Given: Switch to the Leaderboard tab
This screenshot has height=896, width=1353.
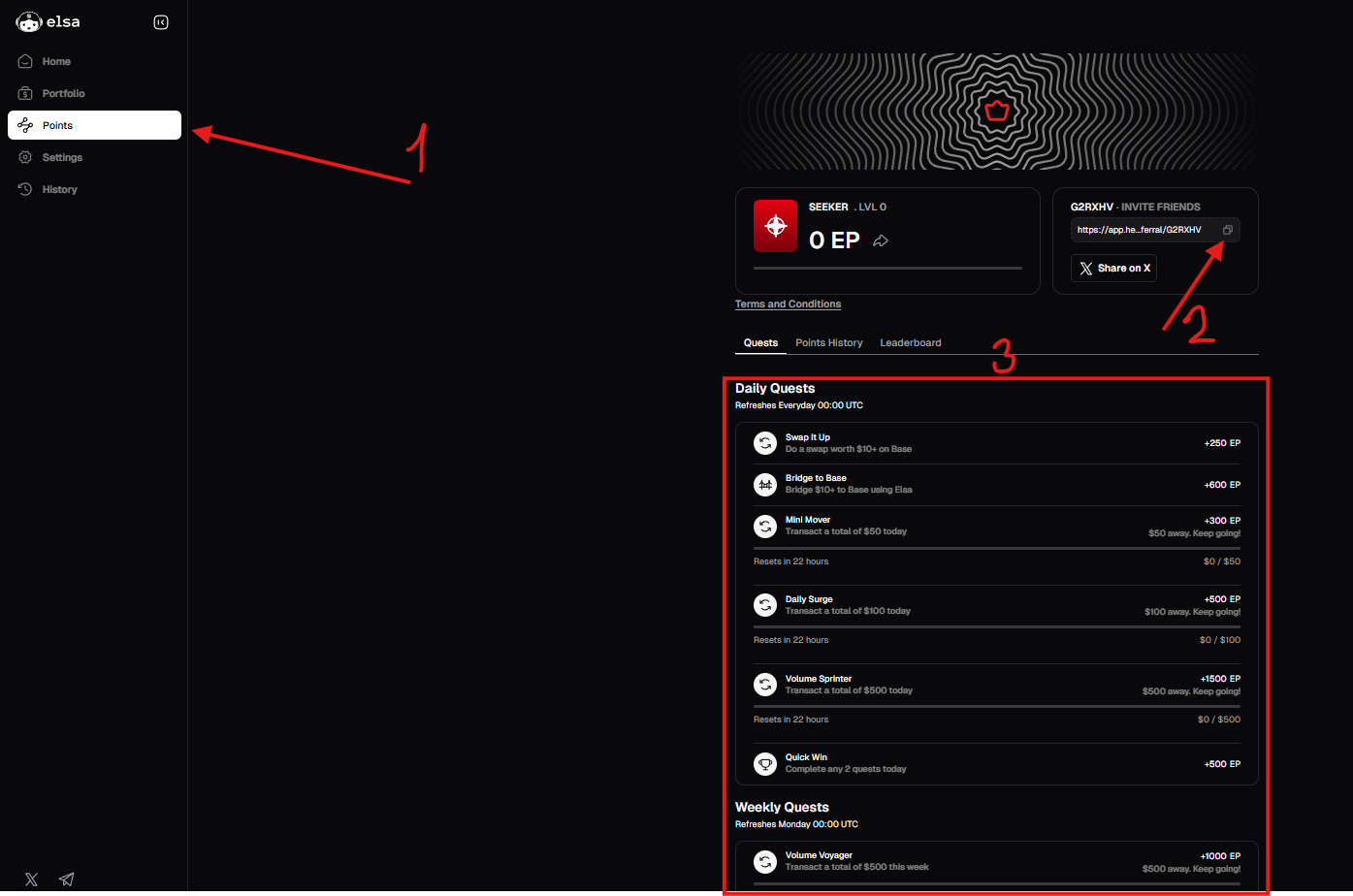Looking at the screenshot, I should tap(910, 342).
